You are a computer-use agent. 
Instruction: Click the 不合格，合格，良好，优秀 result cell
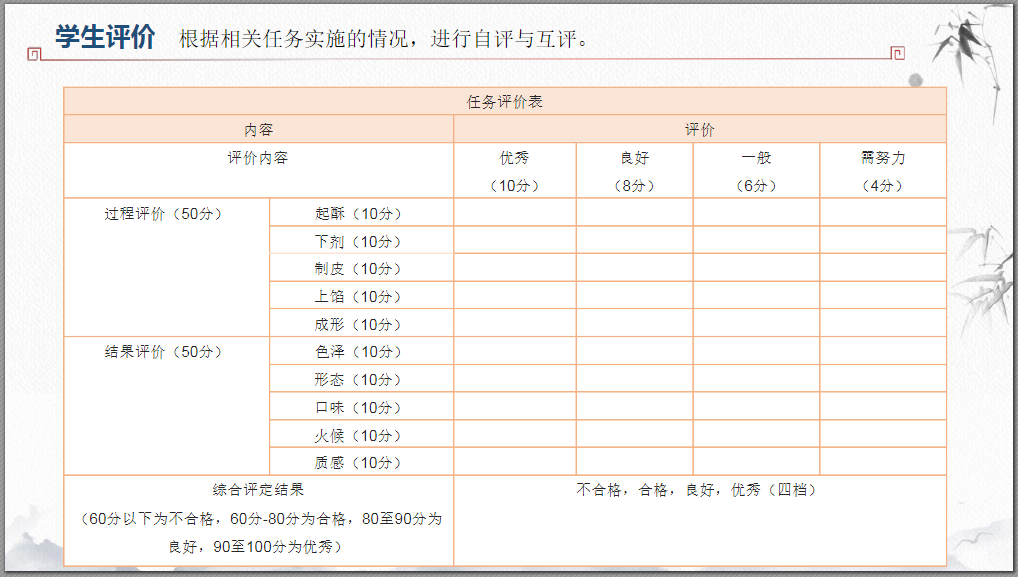tap(700, 520)
